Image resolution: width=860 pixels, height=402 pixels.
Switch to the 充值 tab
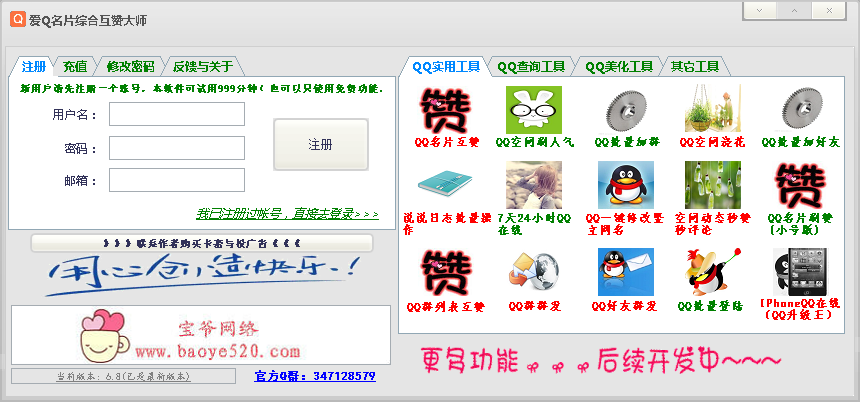click(x=75, y=67)
